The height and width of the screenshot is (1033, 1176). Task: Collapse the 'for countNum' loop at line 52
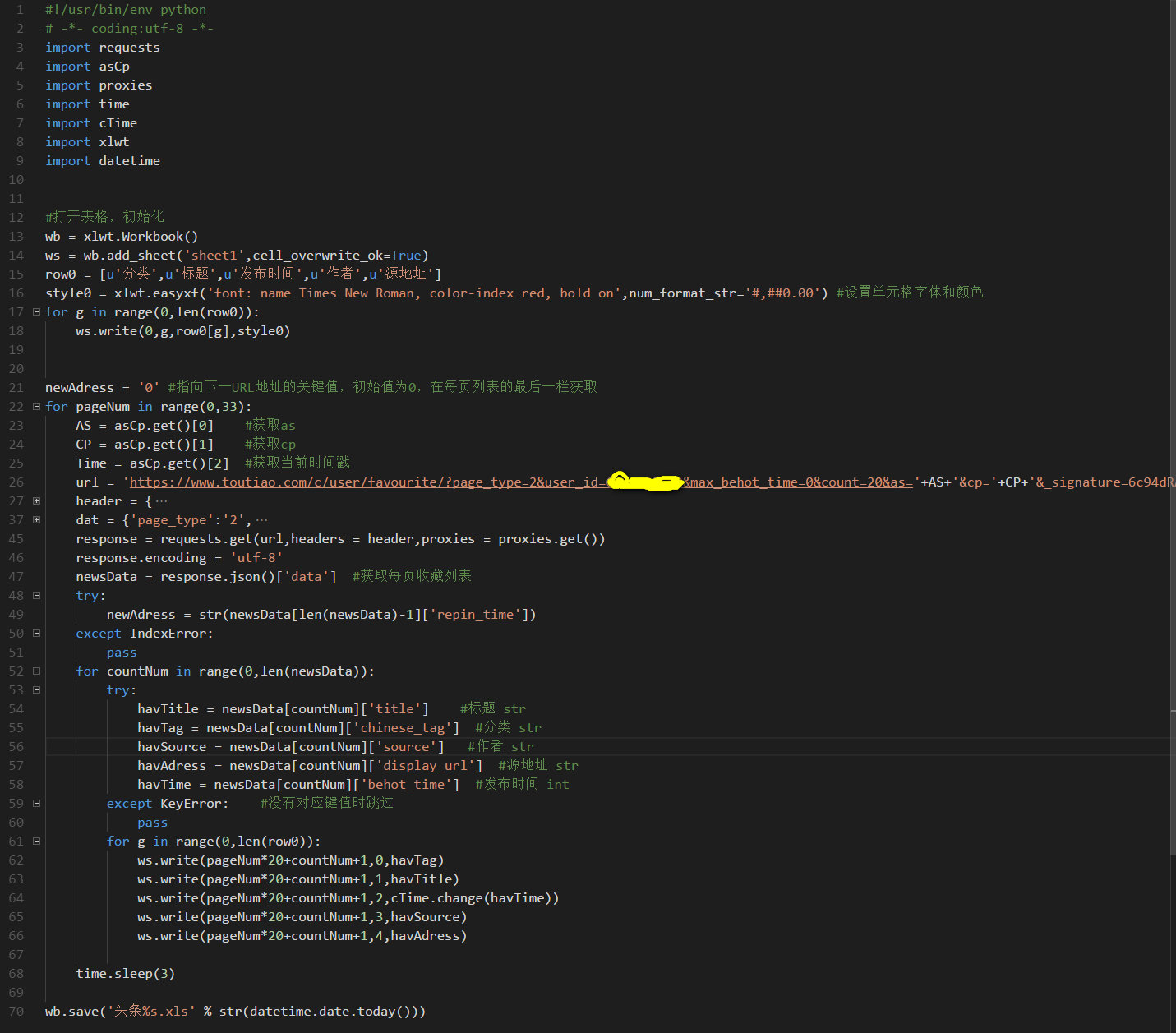[x=36, y=671]
